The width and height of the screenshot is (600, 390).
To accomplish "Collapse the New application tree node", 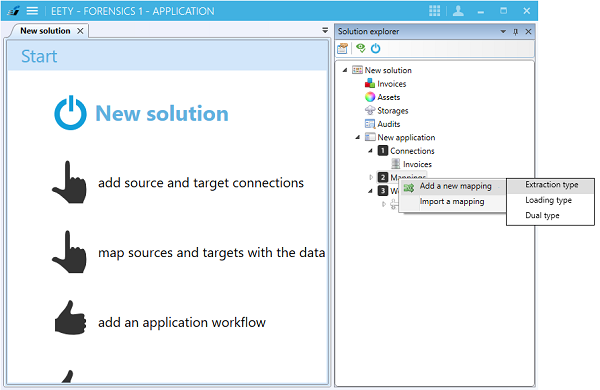I will pyautogui.click(x=357, y=137).
